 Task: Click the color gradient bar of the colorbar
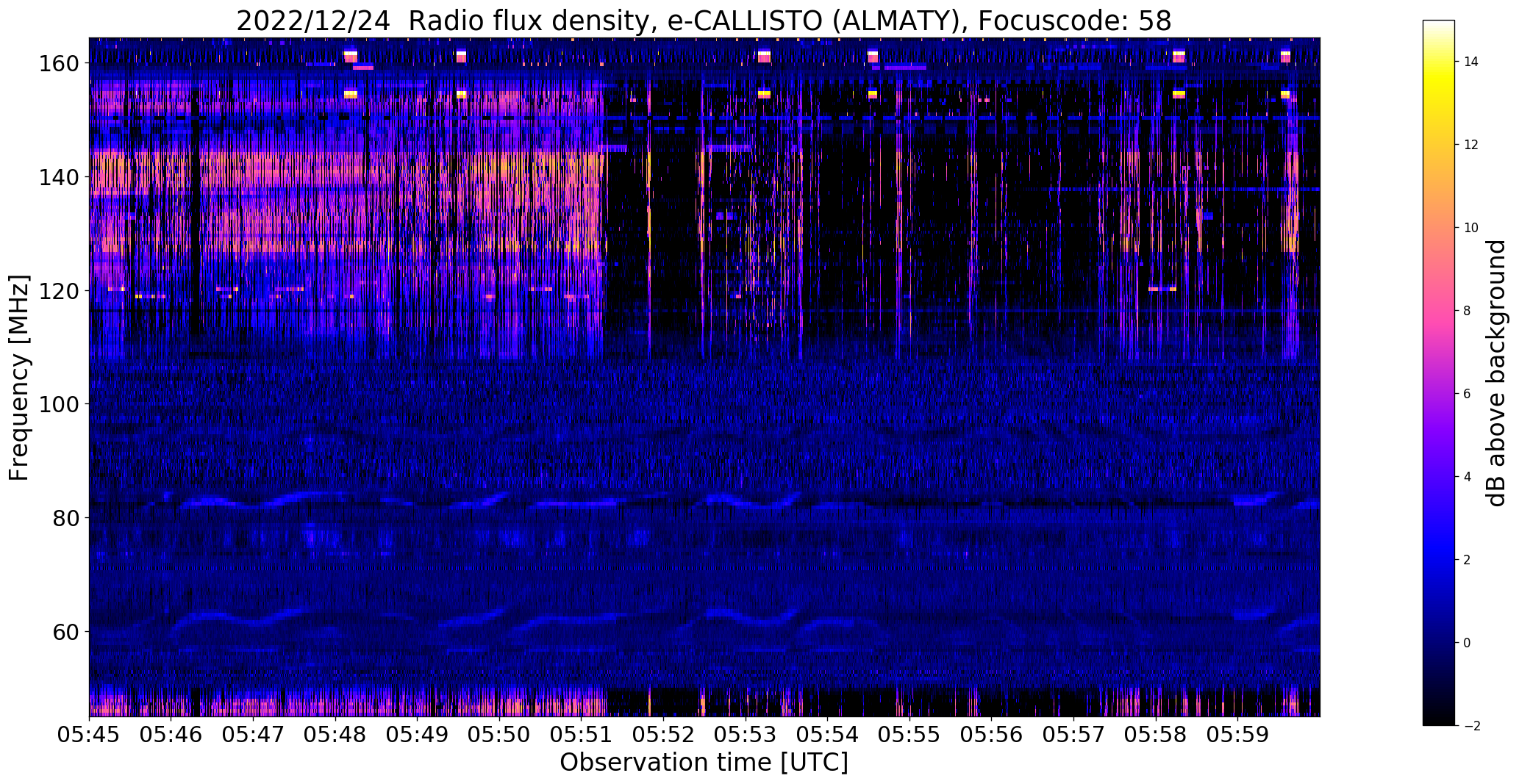1439,373
